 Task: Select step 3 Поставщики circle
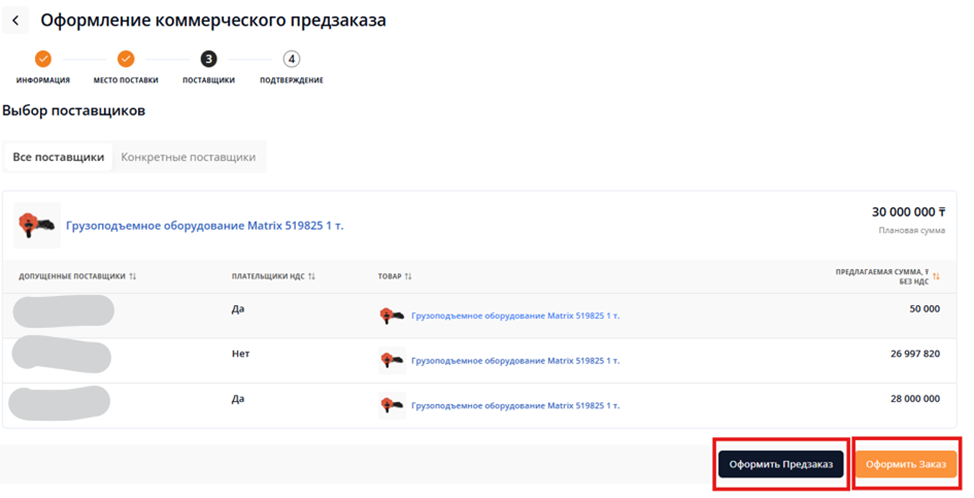tap(208, 59)
